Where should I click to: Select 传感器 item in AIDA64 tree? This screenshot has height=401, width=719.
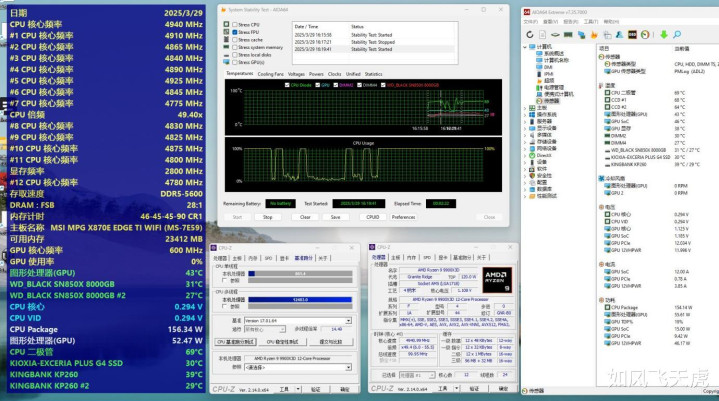click(548, 101)
